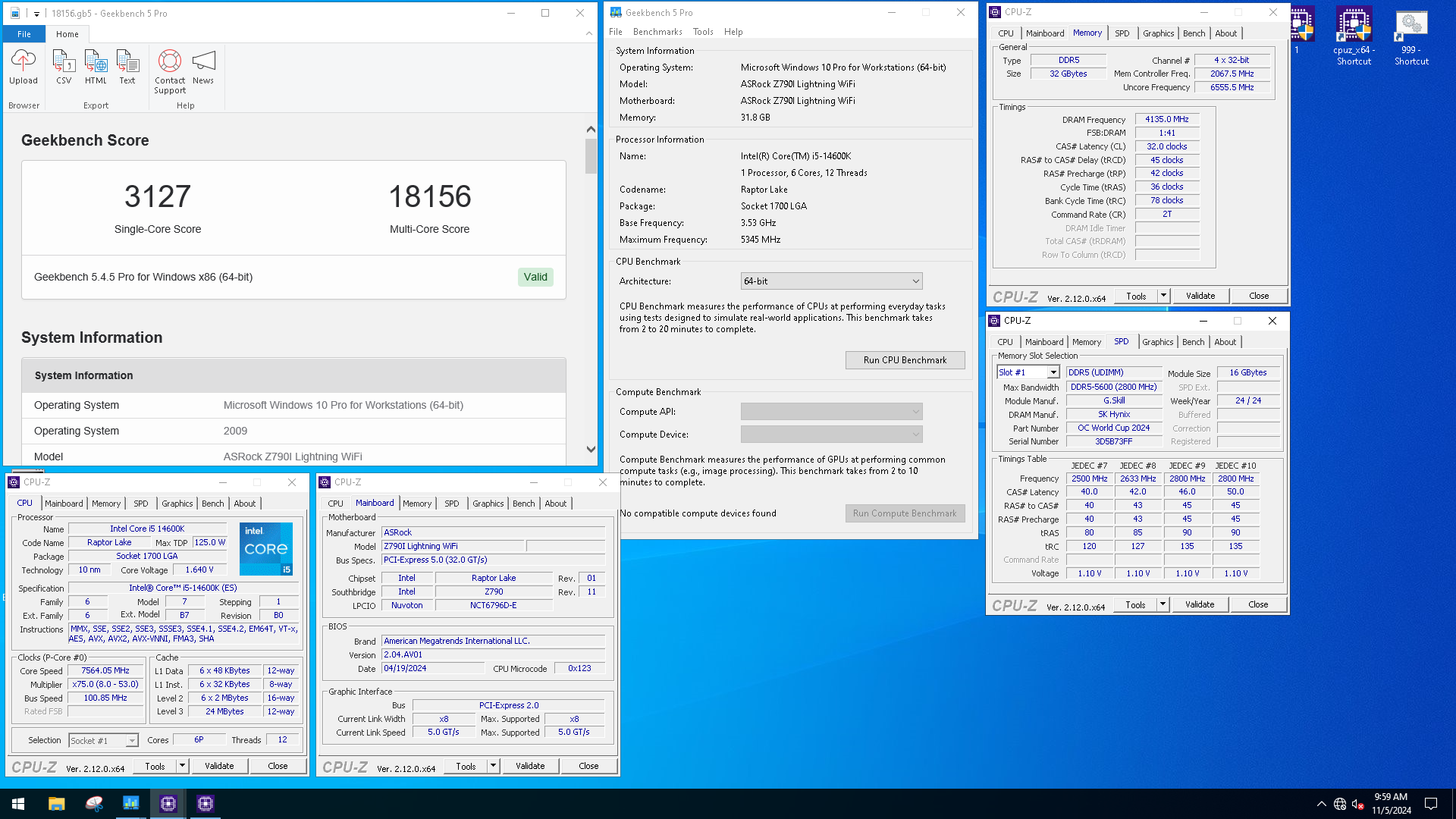Image resolution: width=1456 pixels, height=819 pixels.
Task: Click the Run Compute Benchmark button
Action: (x=905, y=513)
